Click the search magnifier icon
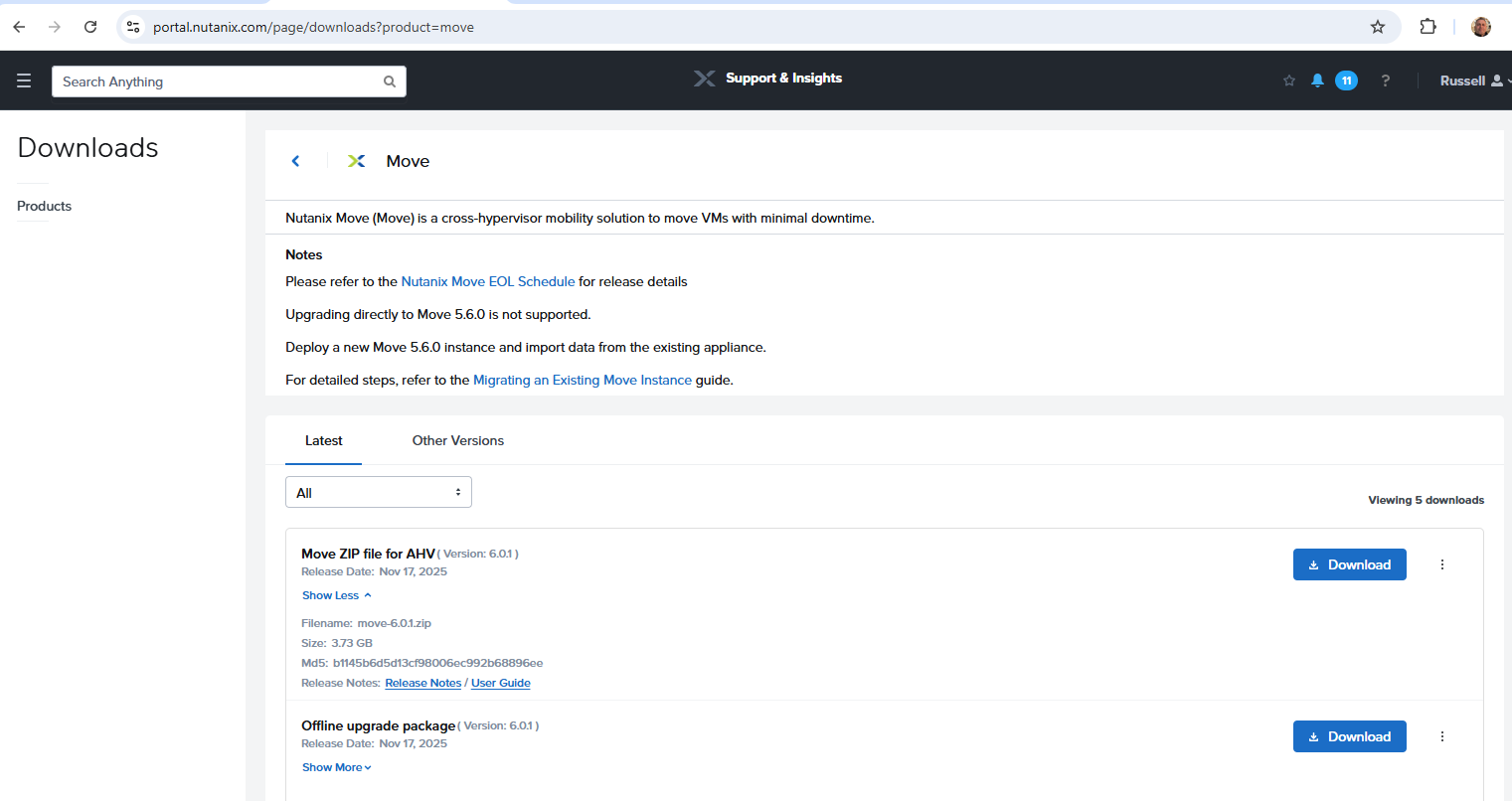Viewport: 1512px width, 801px height. pos(390,81)
